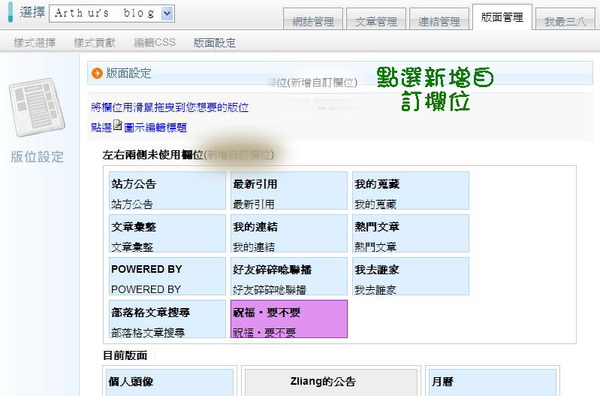Select the 部落格文章搜尋 block
Screen dimensions: 600x396
click(167, 319)
